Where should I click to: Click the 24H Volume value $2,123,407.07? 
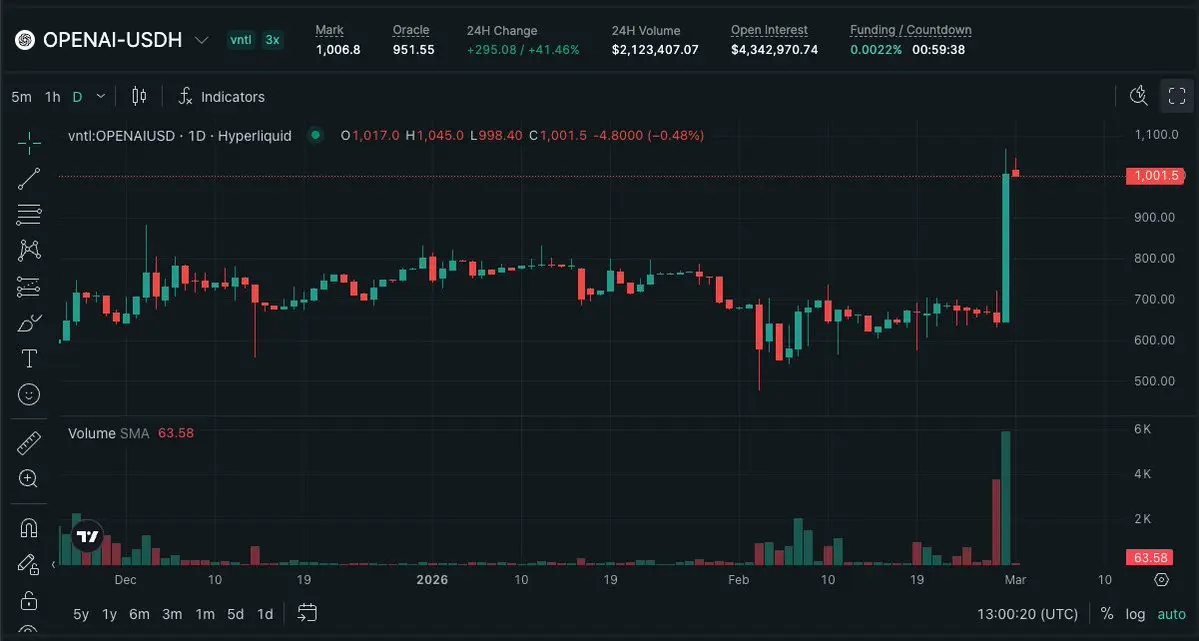[x=655, y=50]
